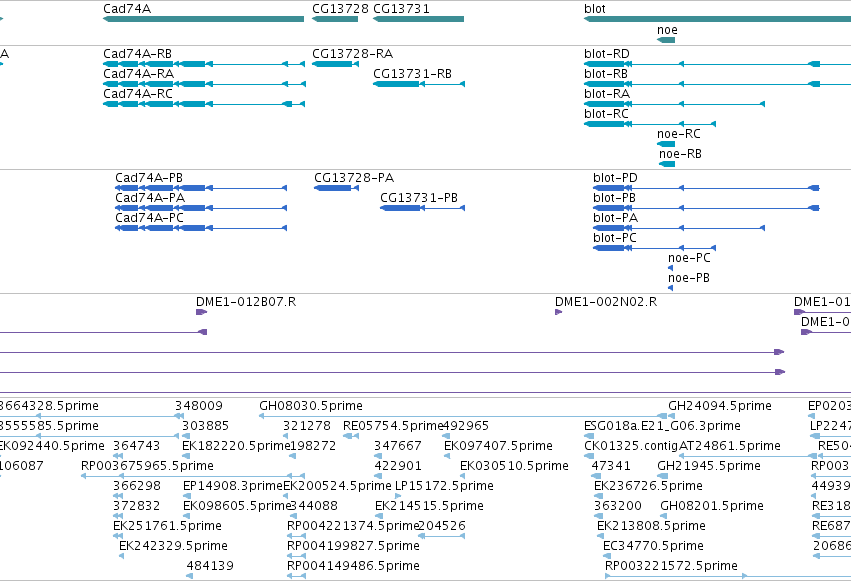Click EST EK214515.5prime
Viewport: 851px width, 581px height.
tap(379, 516)
